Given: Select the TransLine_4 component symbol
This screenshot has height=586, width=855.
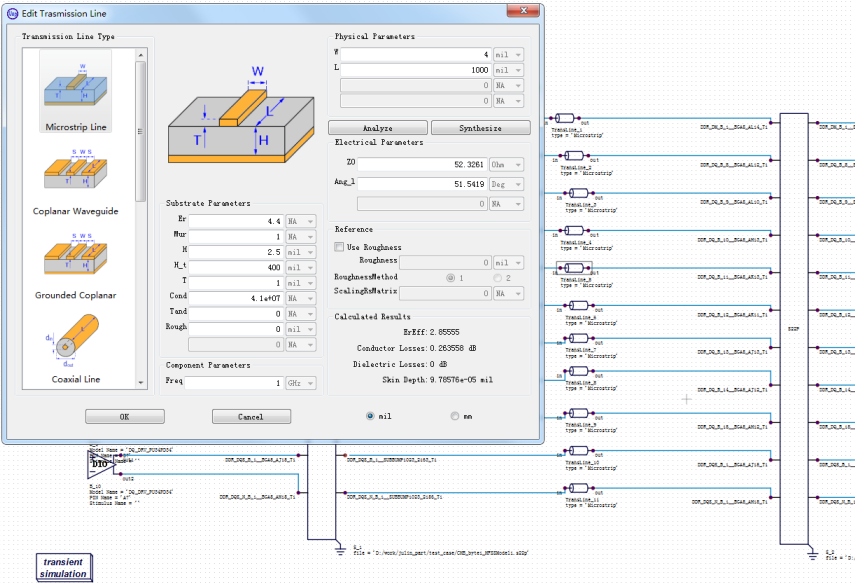Looking at the screenshot, I should click(x=573, y=231).
